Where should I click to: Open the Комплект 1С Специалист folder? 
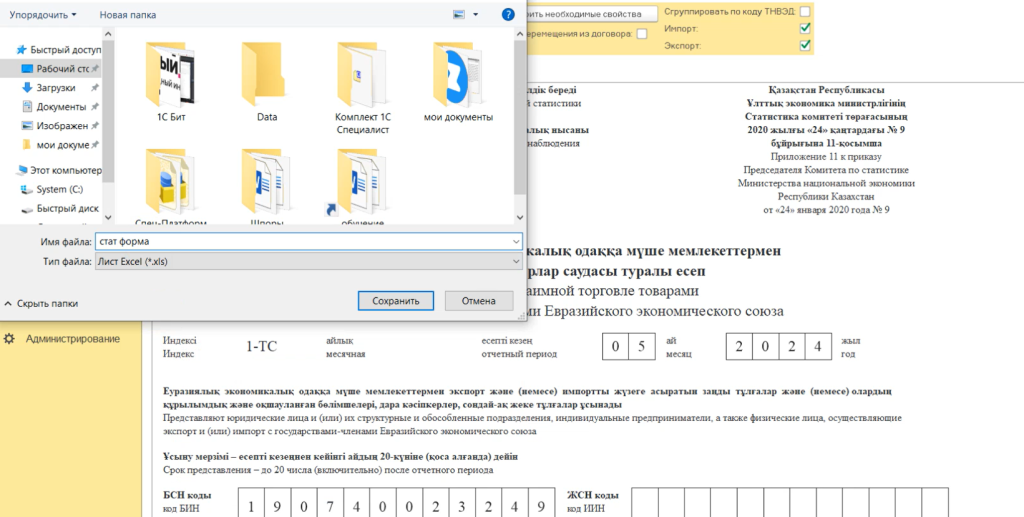[362, 80]
